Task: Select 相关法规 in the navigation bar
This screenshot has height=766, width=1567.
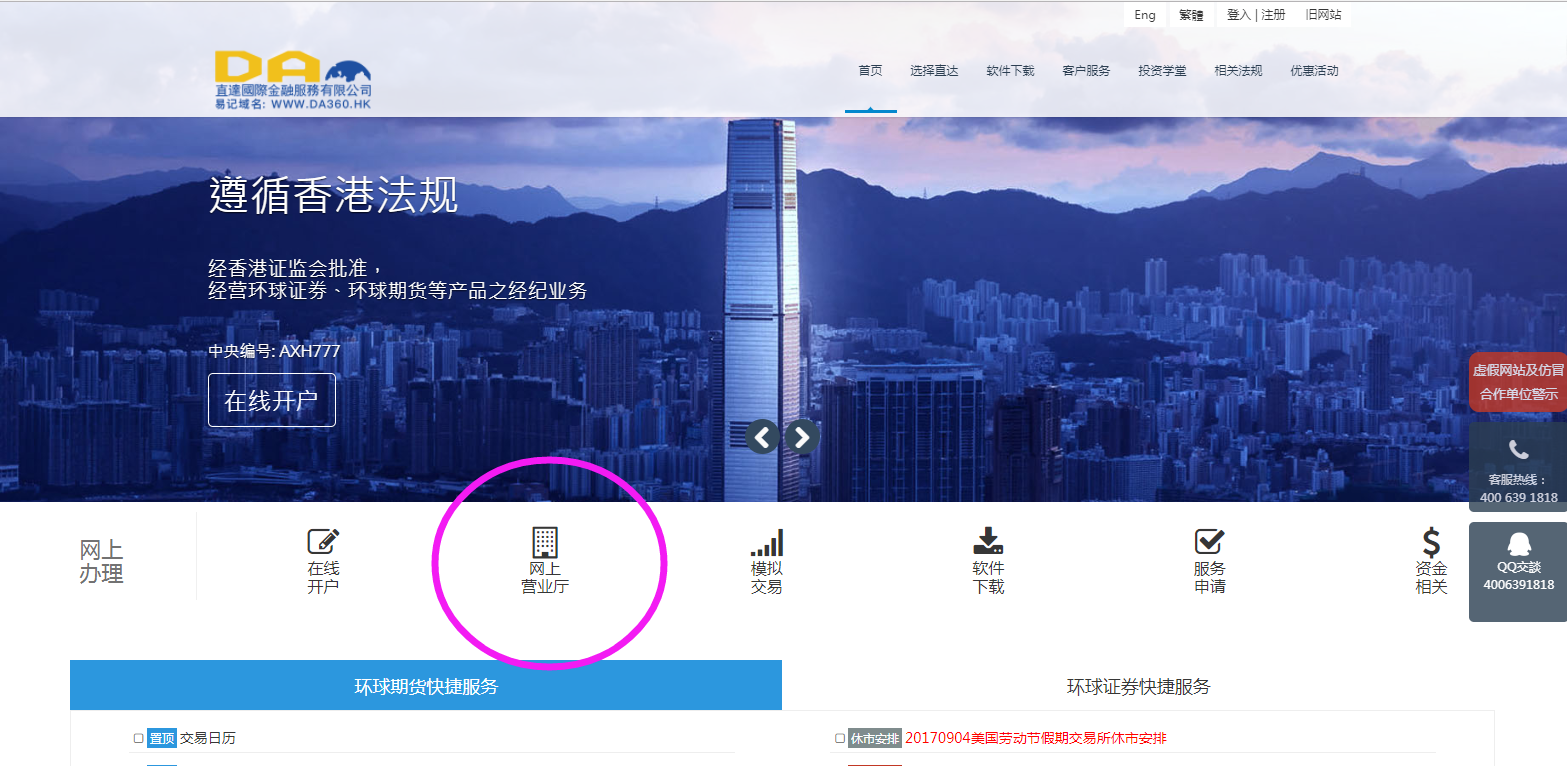Action: click(1238, 71)
